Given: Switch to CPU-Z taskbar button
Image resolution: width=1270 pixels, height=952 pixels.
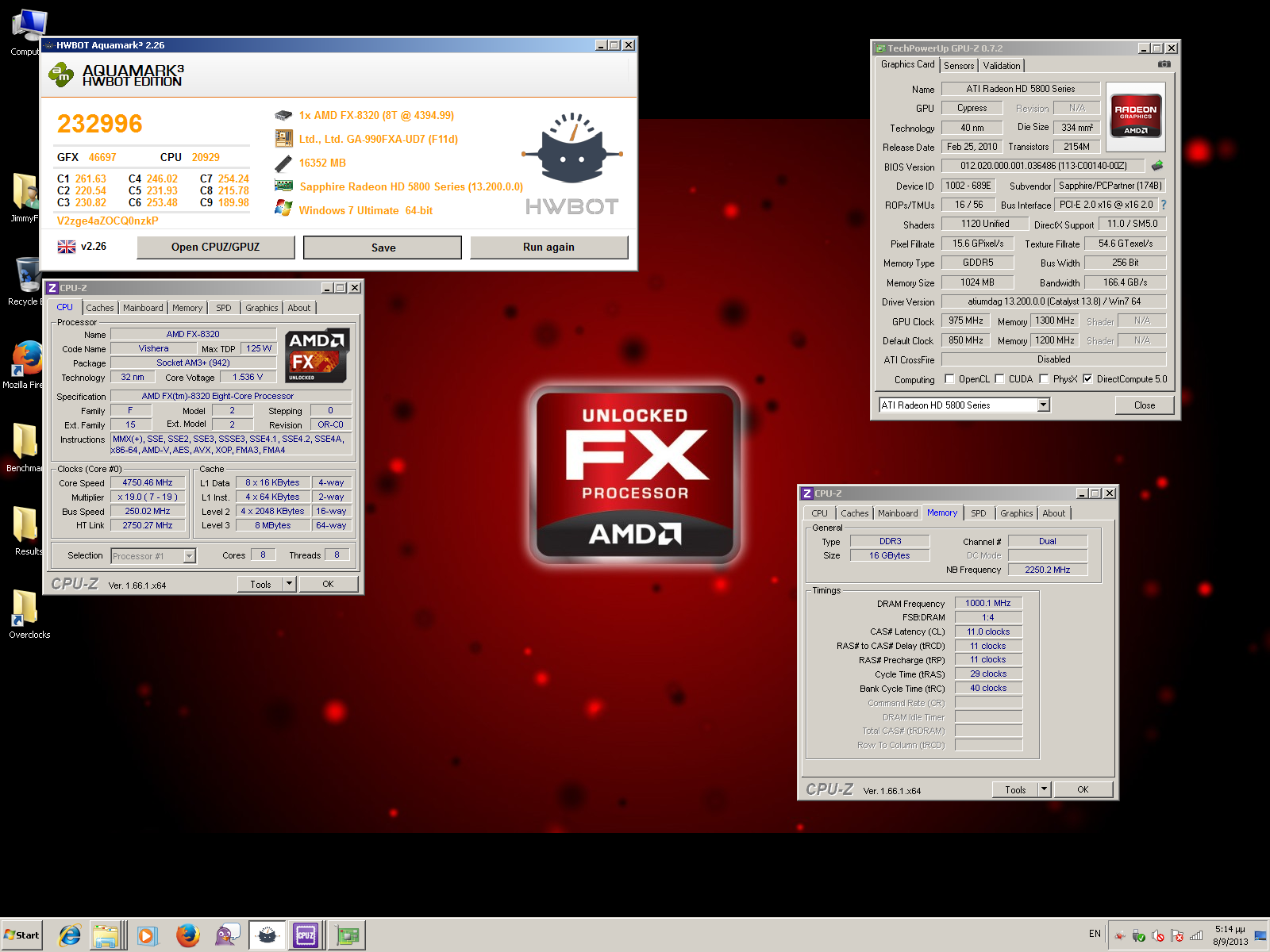Looking at the screenshot, I should pyautogui.click(x=306, y=935).
